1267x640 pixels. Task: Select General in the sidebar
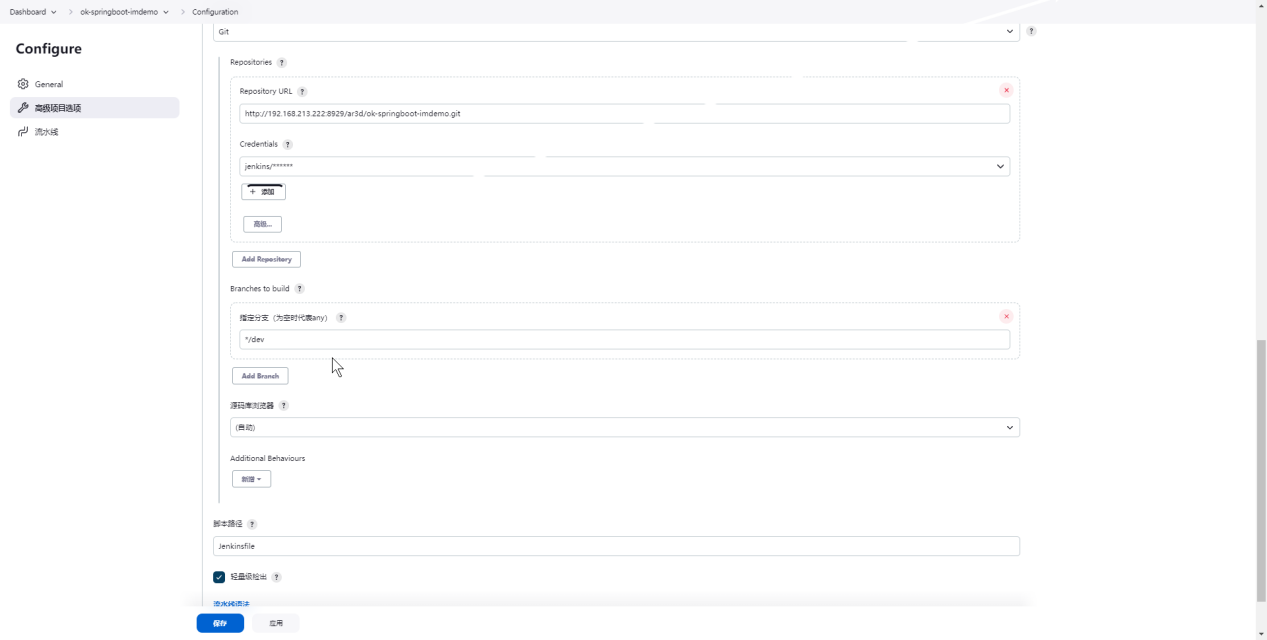[49, 85]
